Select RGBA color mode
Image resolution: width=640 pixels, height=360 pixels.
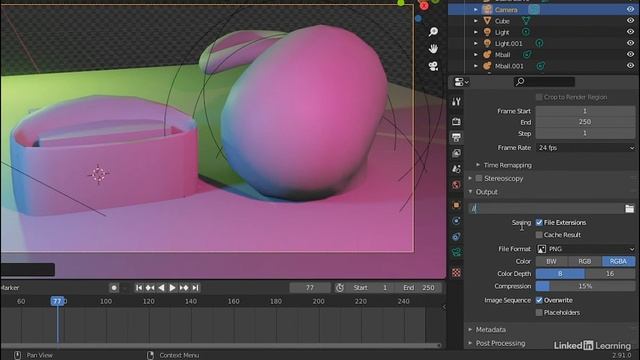618,261
